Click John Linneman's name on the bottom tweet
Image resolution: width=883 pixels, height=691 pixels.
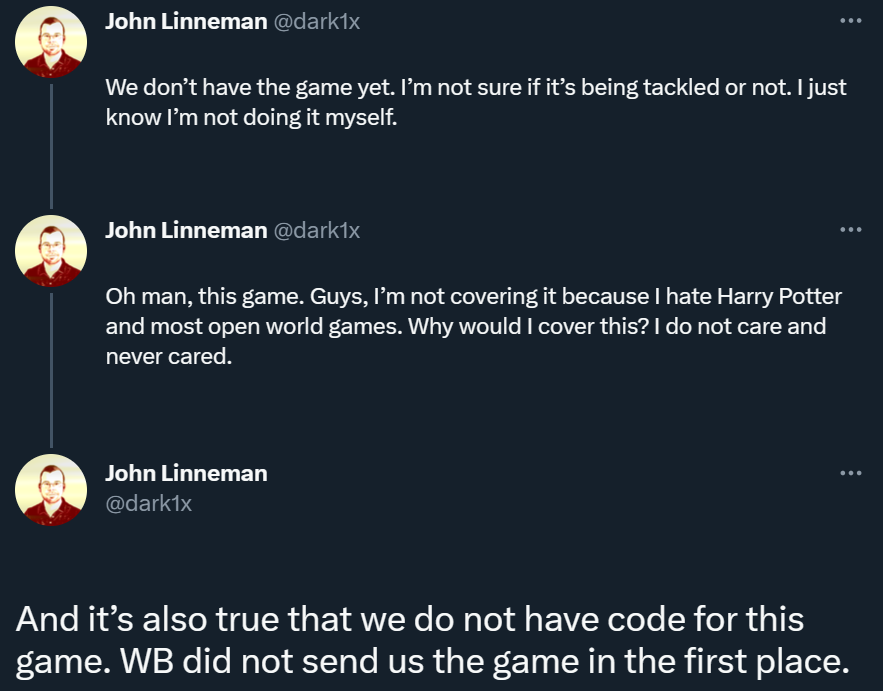186,473
